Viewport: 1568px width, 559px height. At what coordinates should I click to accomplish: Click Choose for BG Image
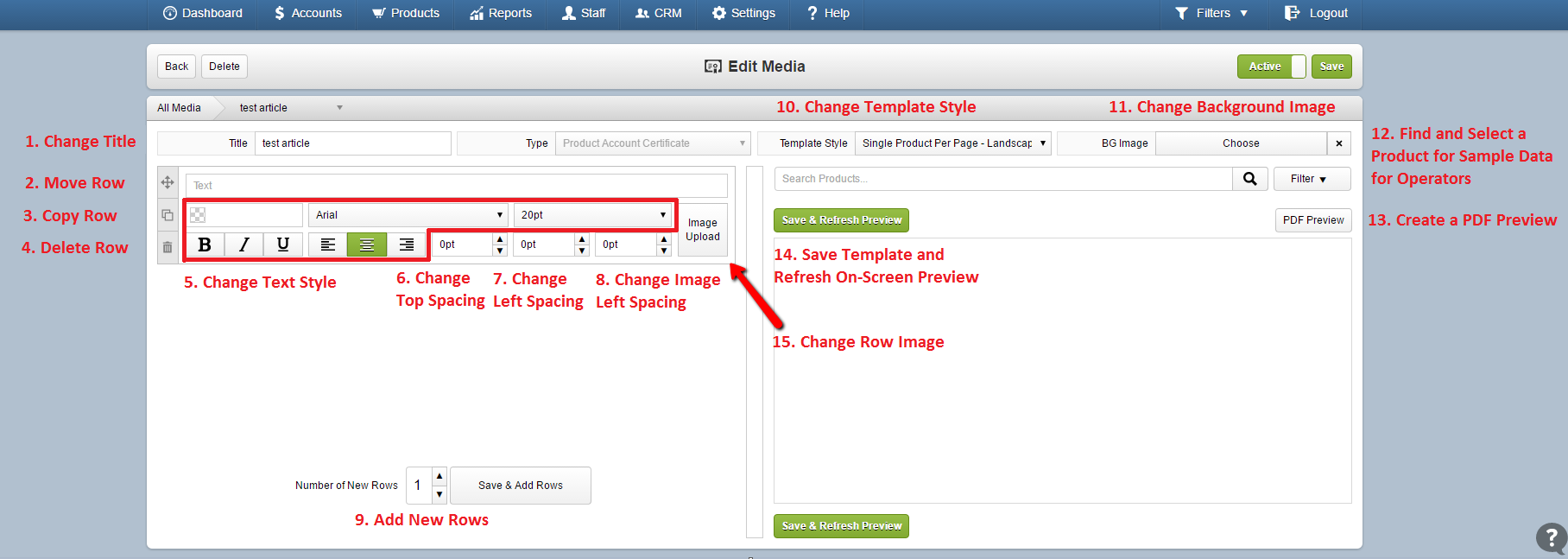click(1241, 143)
